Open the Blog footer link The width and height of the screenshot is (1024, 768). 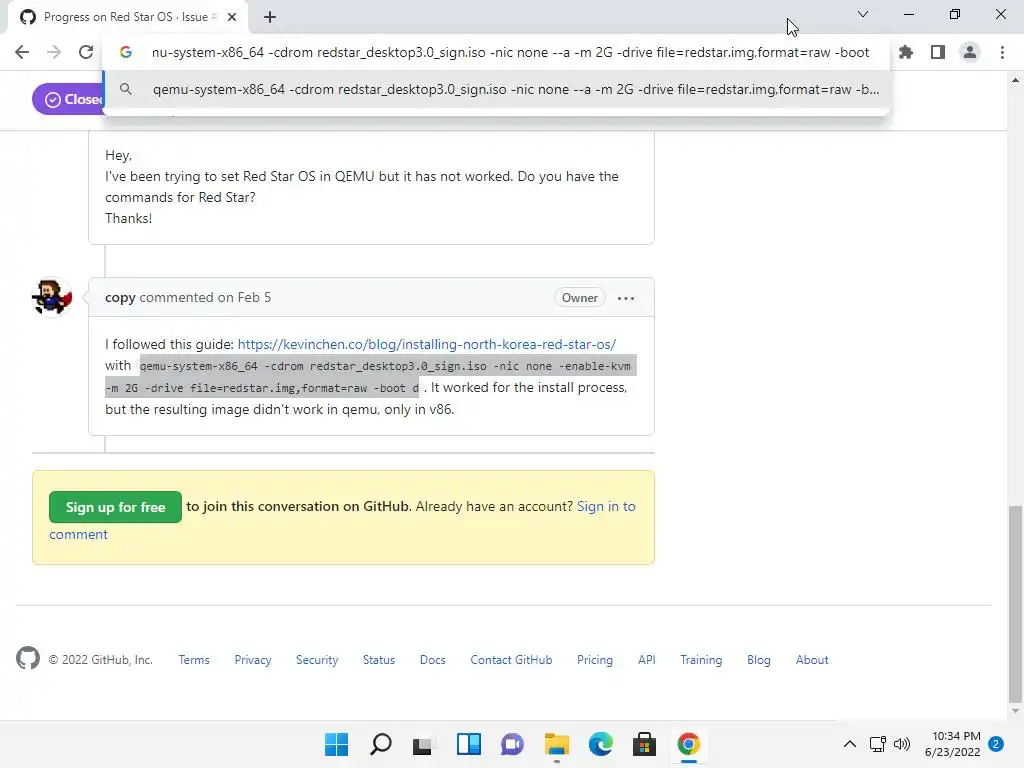pyautogui.click(x=759, y=660)
